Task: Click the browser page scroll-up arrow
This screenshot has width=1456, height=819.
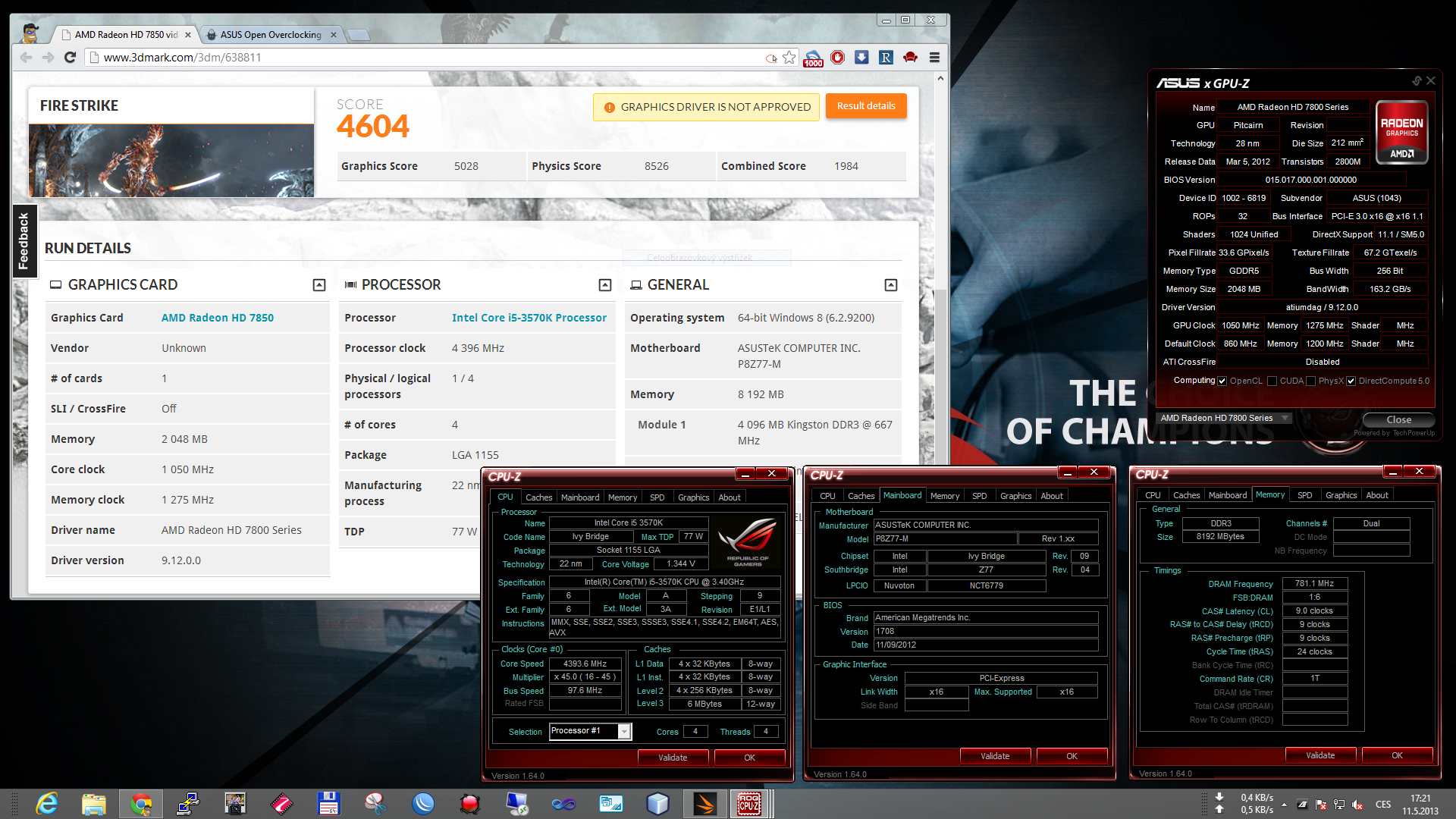Action: [940, 78]
